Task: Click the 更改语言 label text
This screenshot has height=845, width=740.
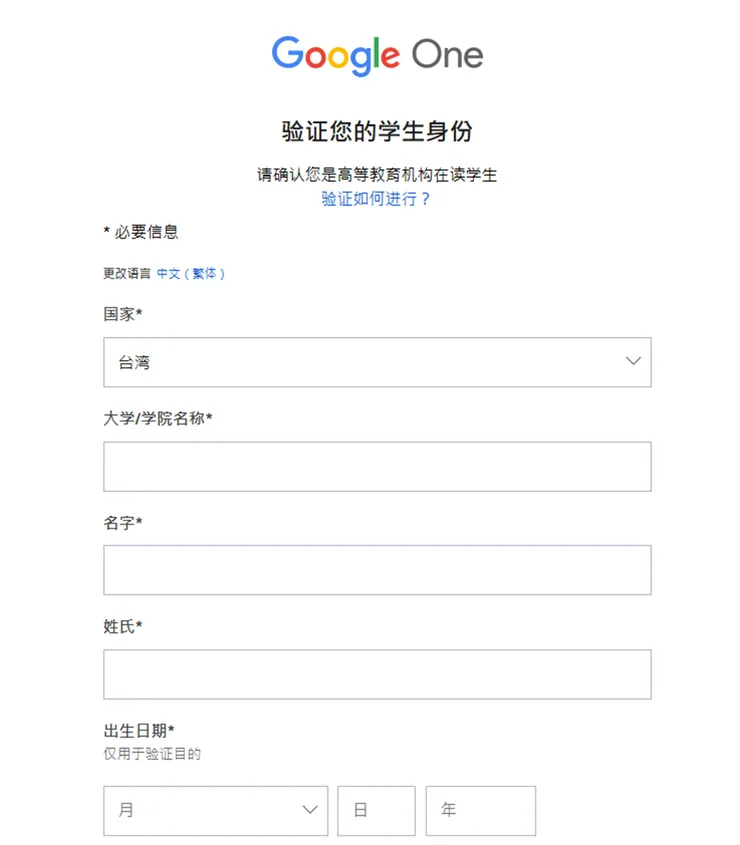Action: point(126,273)
